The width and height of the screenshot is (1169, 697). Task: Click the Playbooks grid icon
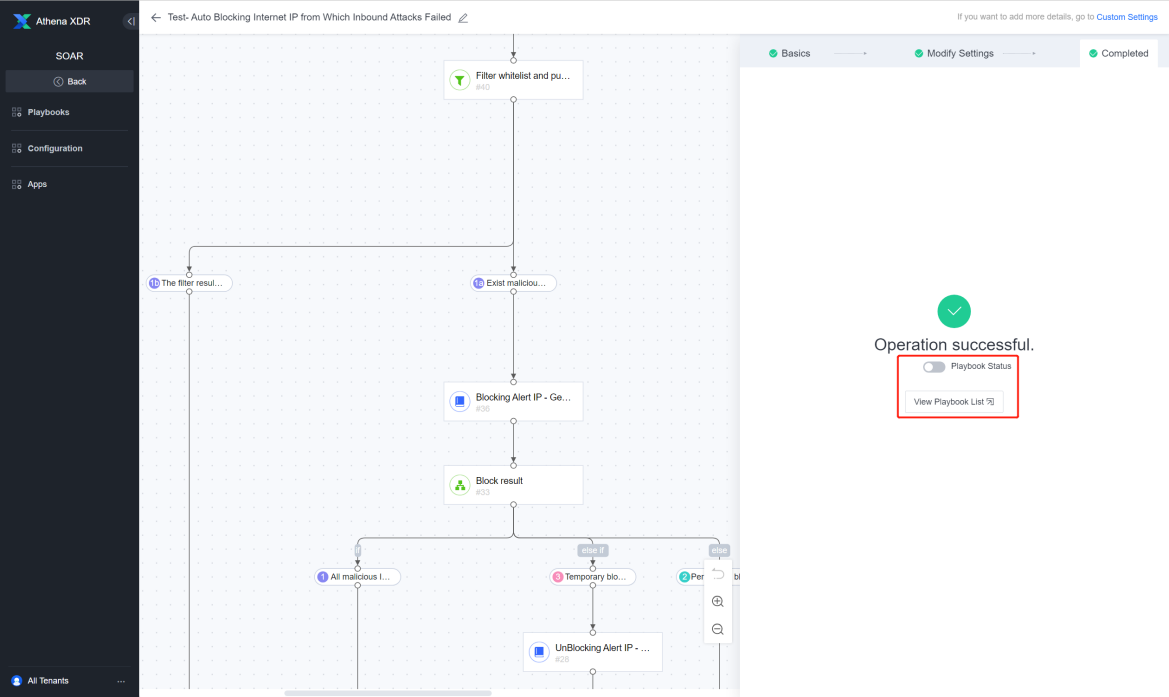point(16,112)
